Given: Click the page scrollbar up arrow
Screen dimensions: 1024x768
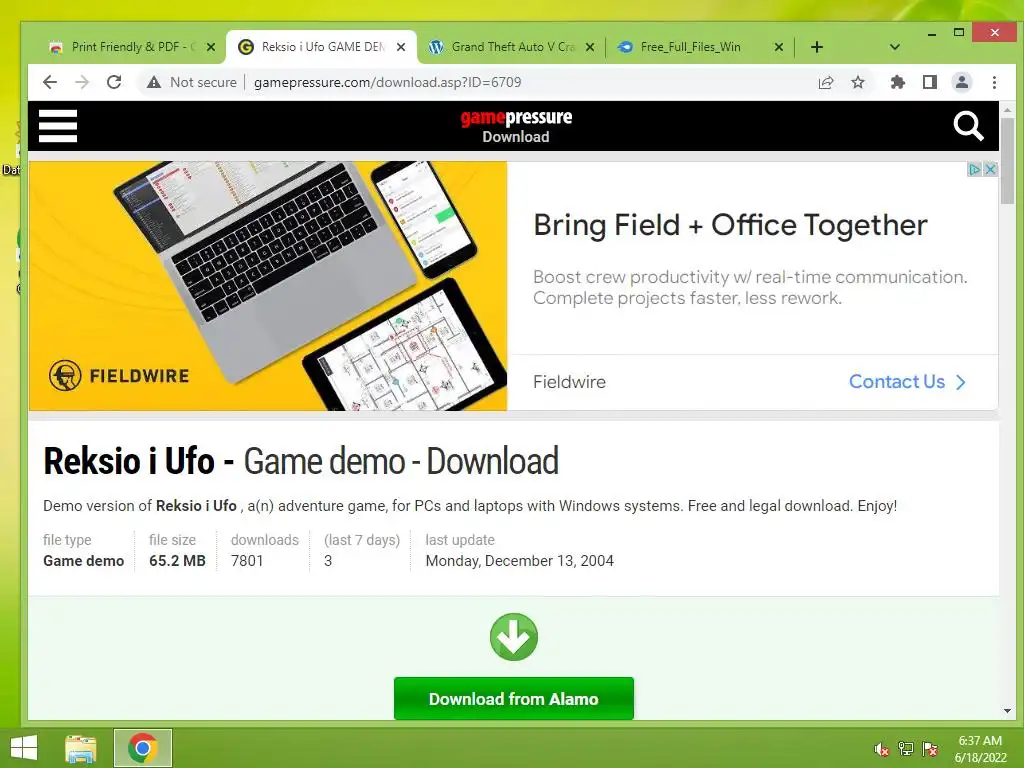Looking at the screenshot, I should [x=1007, y=110].
